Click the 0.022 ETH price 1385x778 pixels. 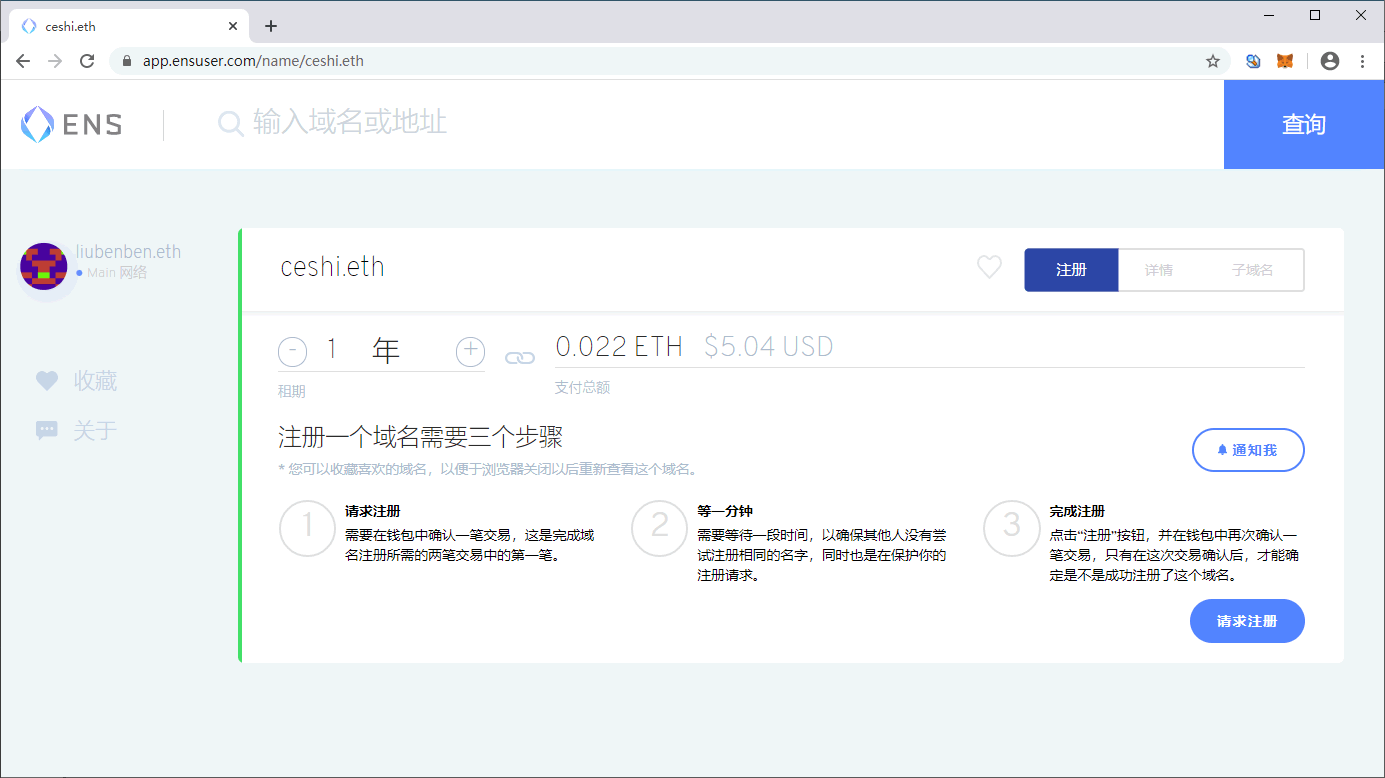point(619,347)
